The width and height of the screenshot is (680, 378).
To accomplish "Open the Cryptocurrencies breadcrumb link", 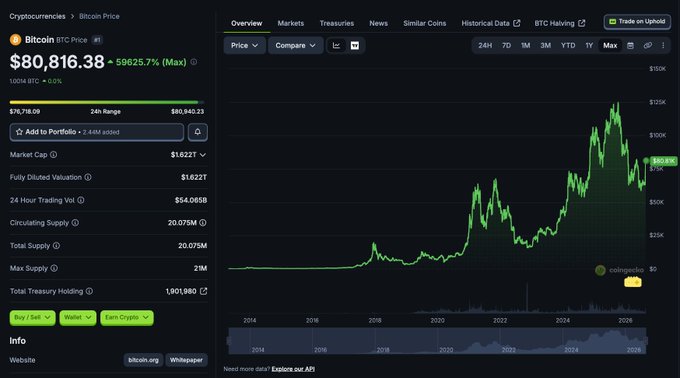I will (x=37, y=16).
